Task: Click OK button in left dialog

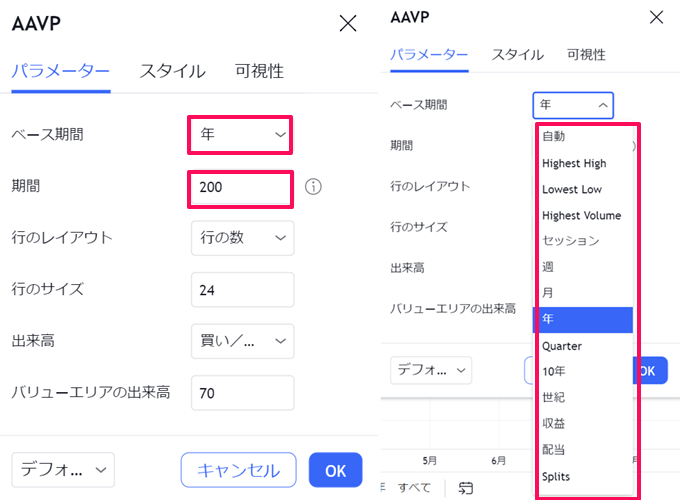Action: pyautogui.click(x=335, y=470)
